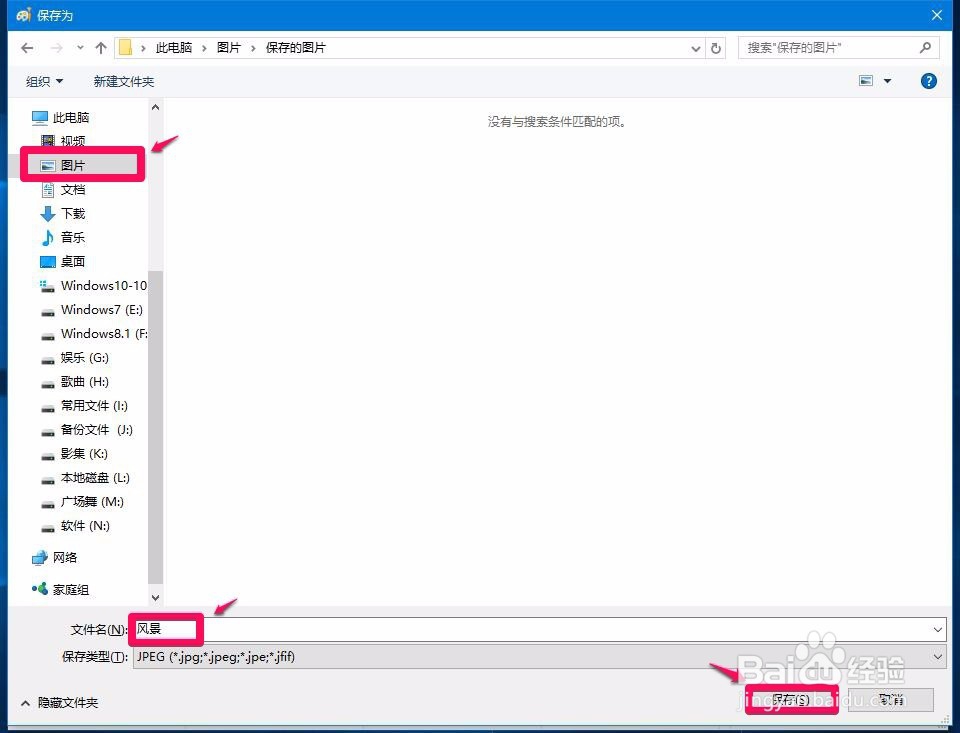Open 视频 in the navigation pane
Screen dimensions: 960x733
click(x=72, y=141)
